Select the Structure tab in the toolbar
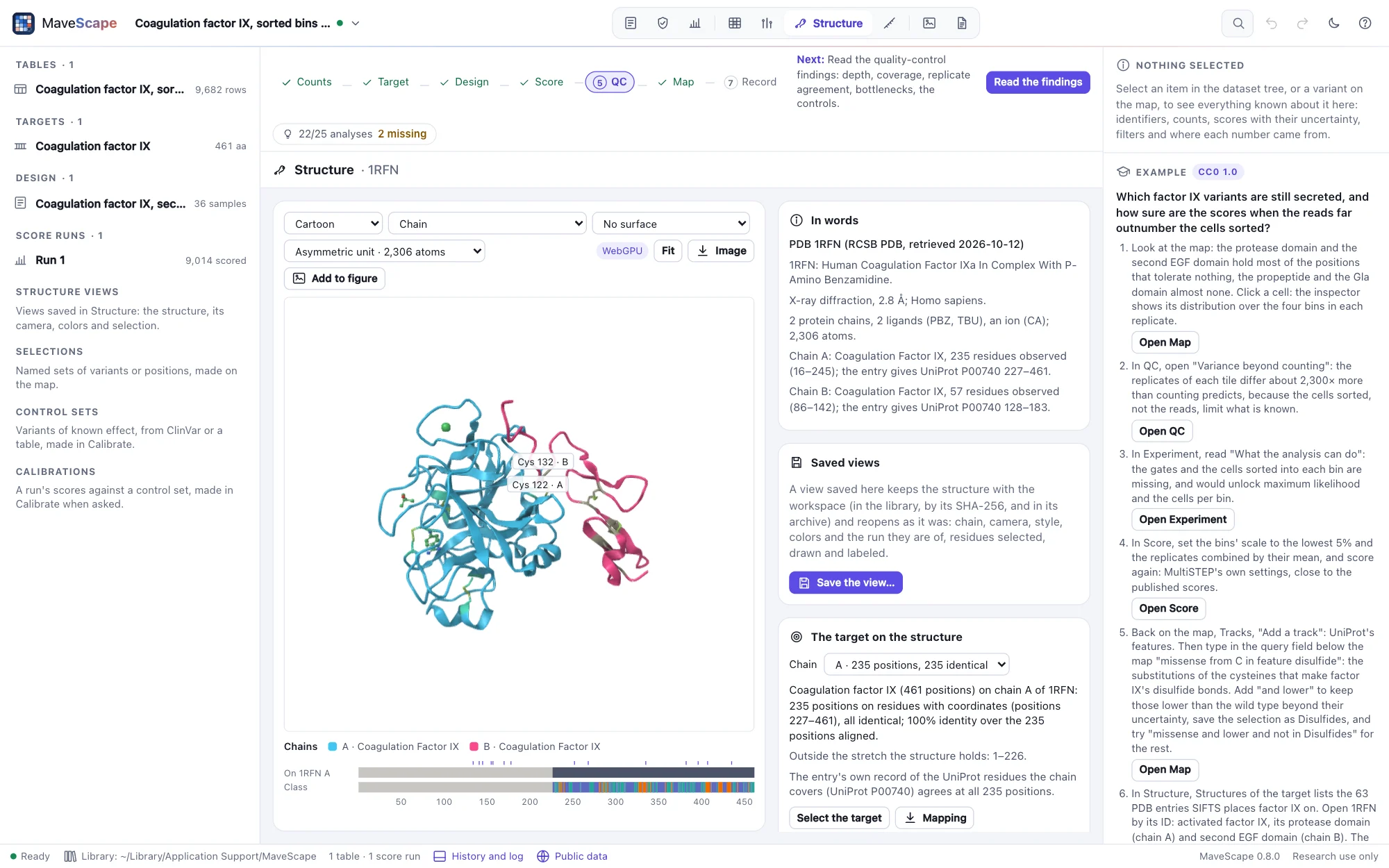 tap(829, 24)
